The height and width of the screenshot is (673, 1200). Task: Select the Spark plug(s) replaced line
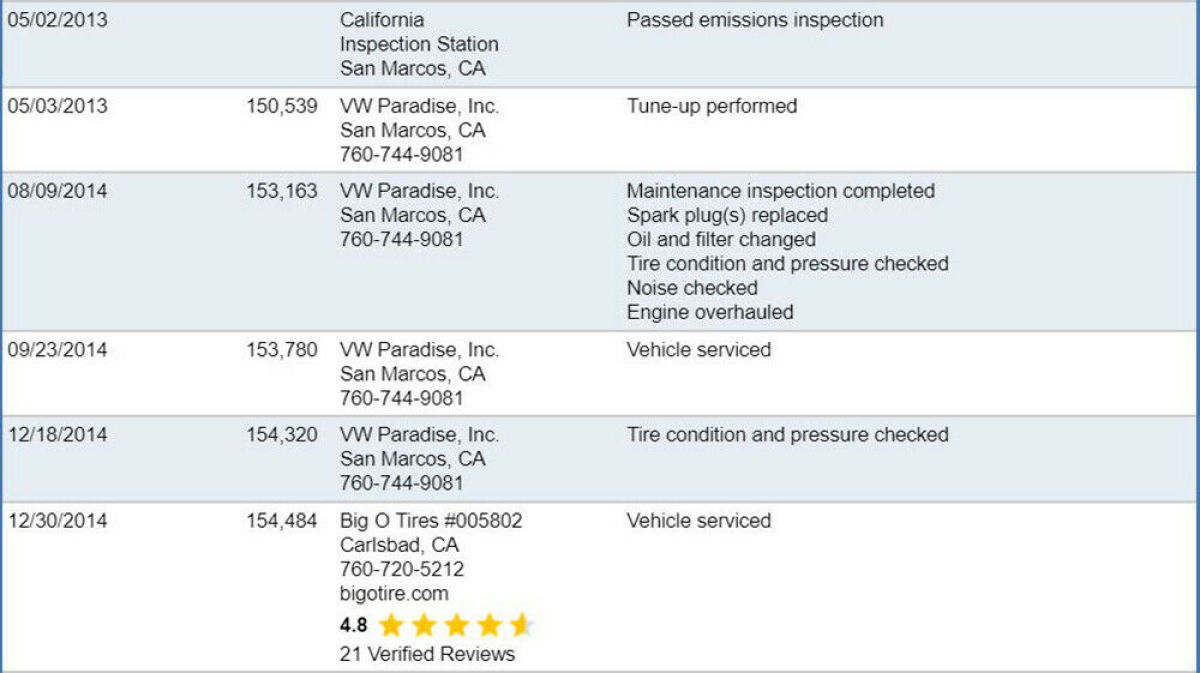point(727,215)
